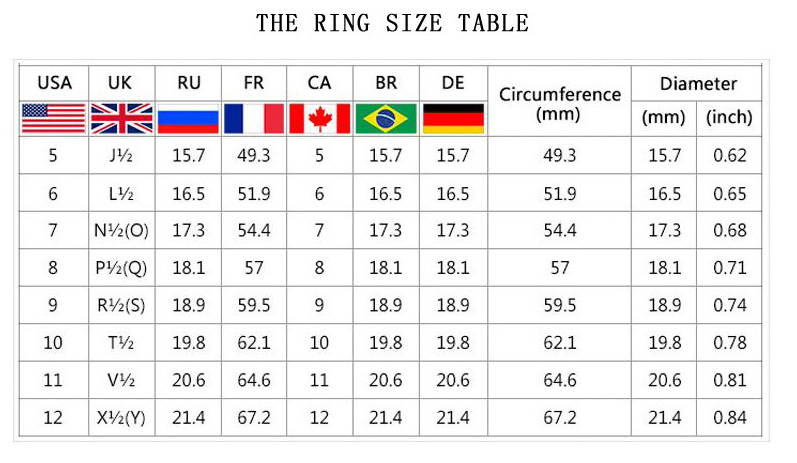The image size is (797, 463).
Task: Click the French flag icon
Action: (254, 119)
